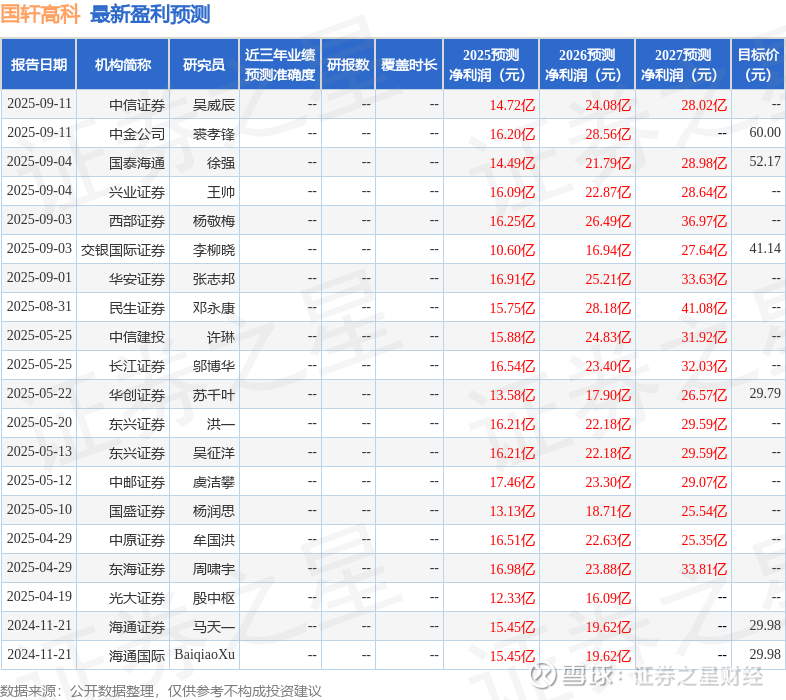Click the 最新盈利预测 heading
Image resolution: width=786 pixels, height=700 pixels.
tap(150, 14)
